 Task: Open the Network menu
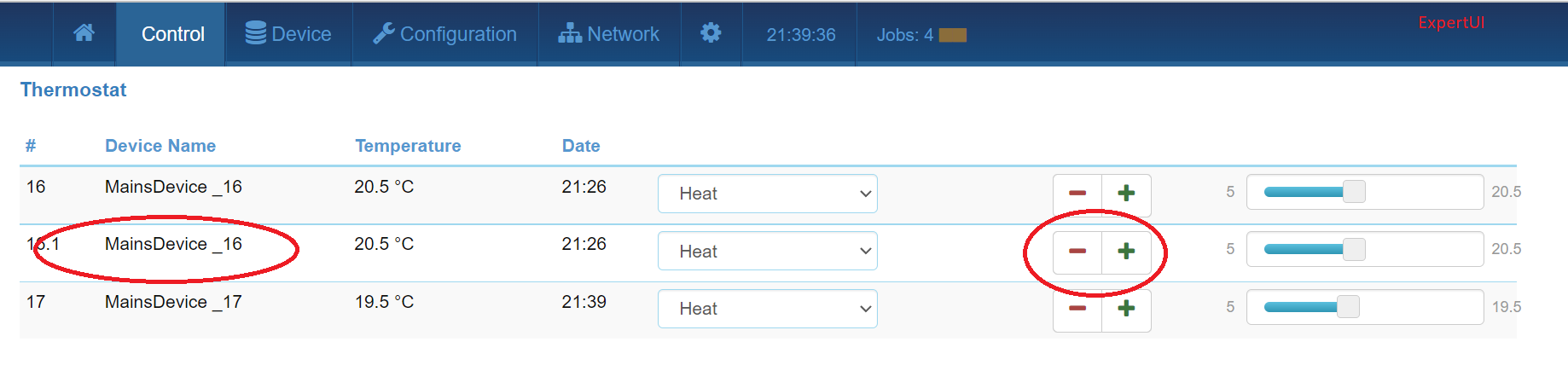click(609, 34)
